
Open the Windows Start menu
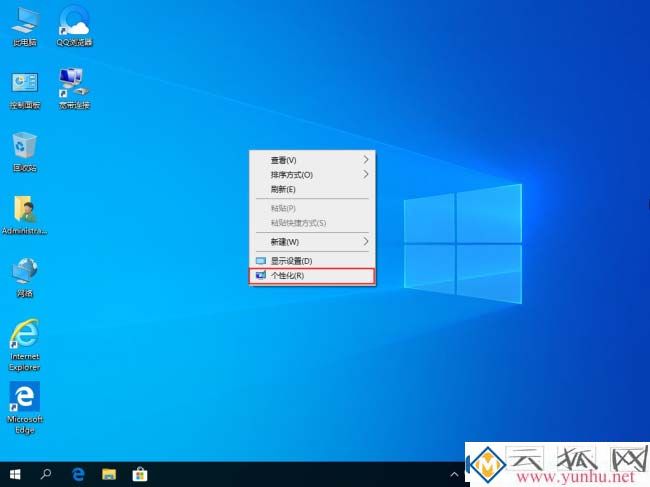15,474
